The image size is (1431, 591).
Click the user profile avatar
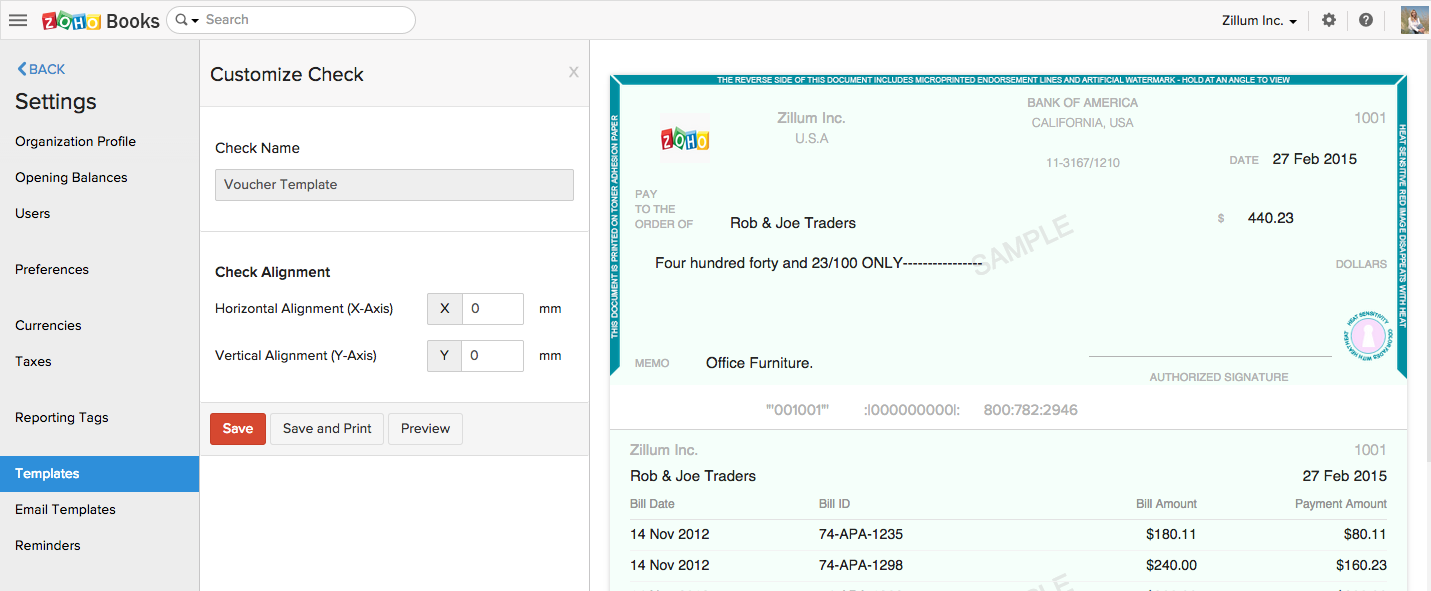1414,20
